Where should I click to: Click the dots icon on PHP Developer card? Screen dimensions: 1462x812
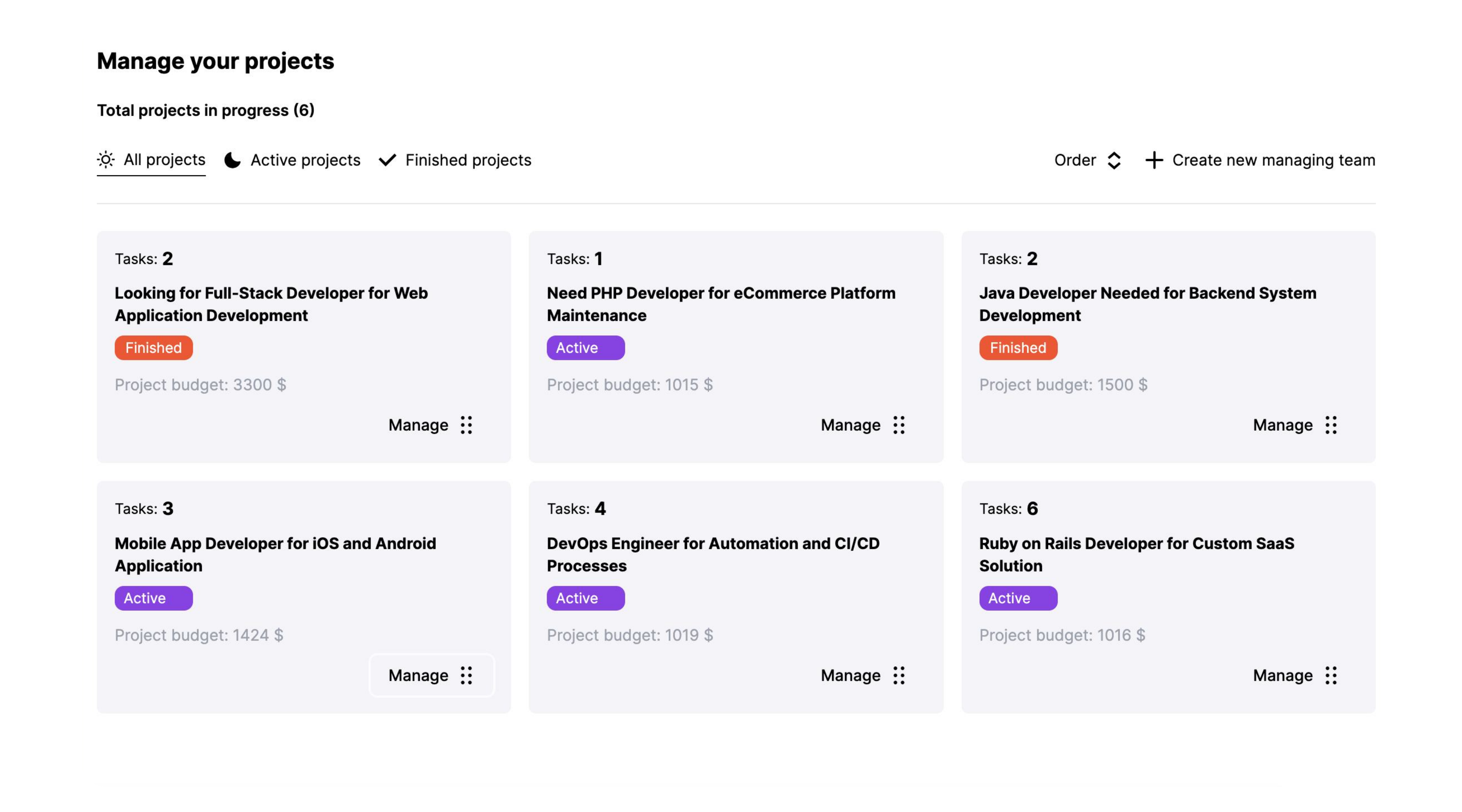click(x=899, y=425)
